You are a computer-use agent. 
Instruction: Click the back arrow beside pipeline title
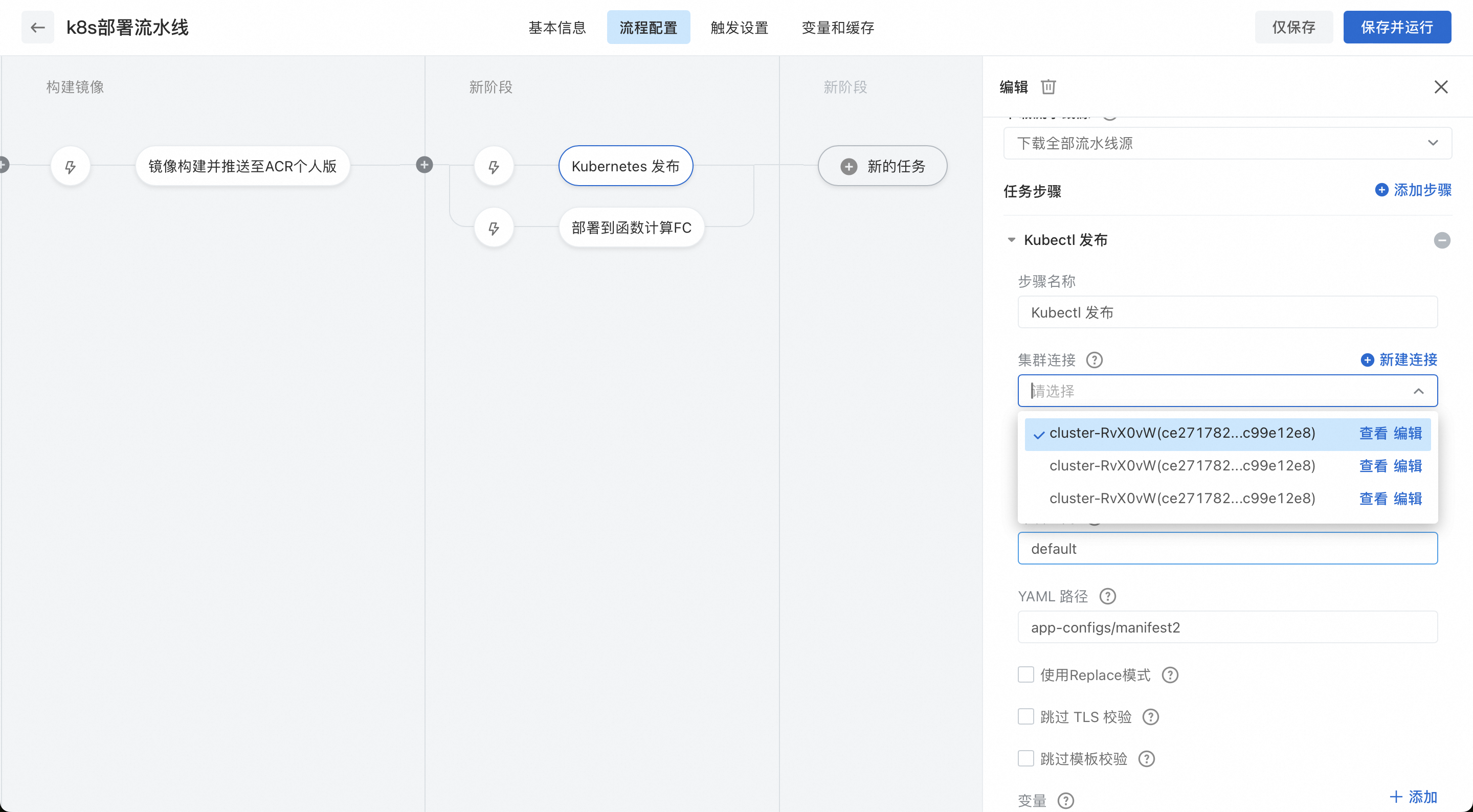pos(38,28)
